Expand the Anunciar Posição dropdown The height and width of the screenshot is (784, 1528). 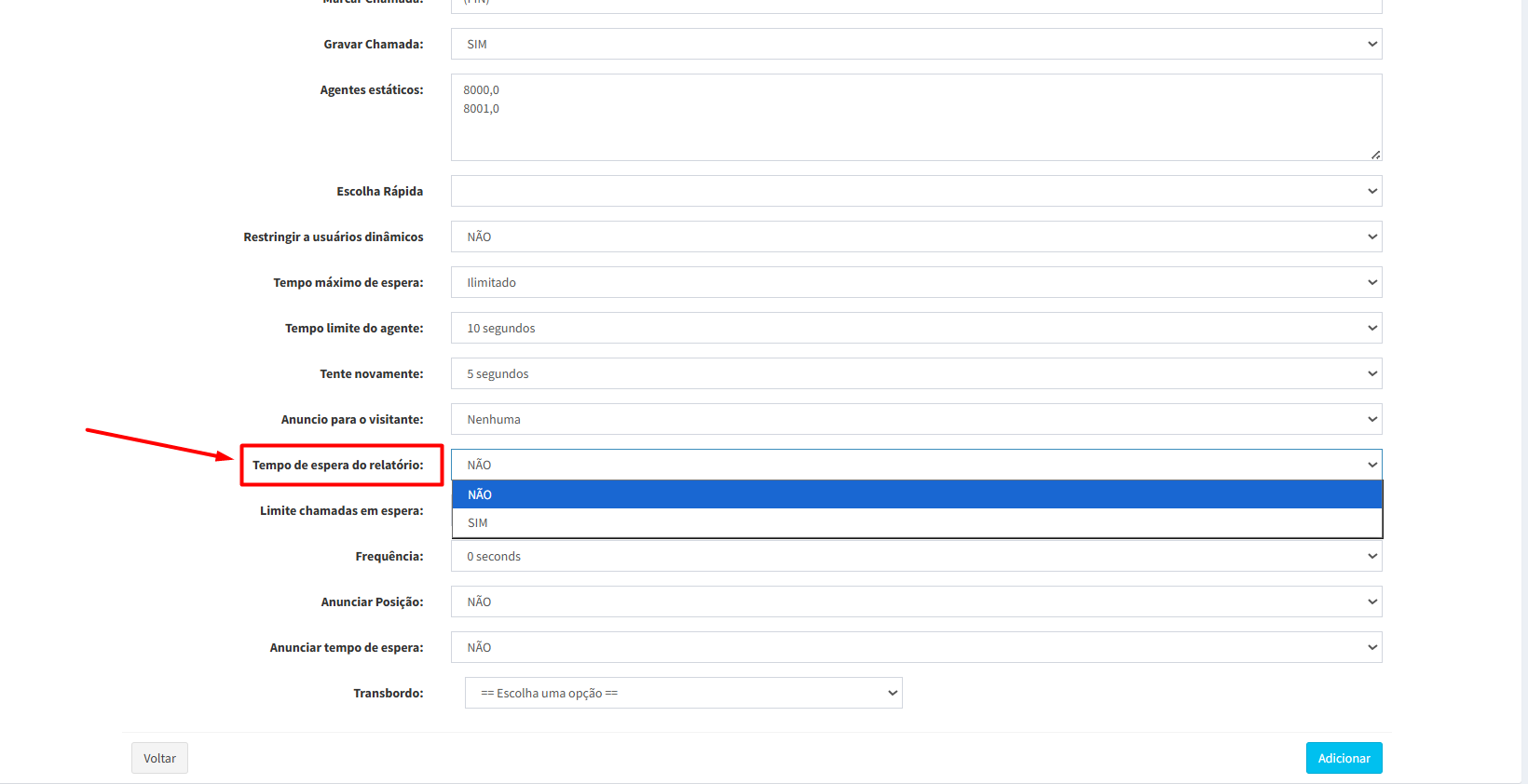coord(915,602)
